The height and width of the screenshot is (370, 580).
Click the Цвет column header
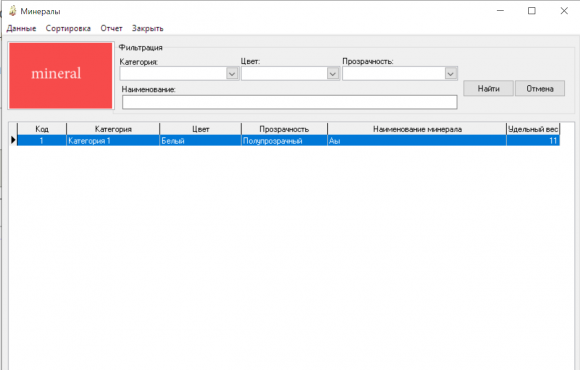200,129
